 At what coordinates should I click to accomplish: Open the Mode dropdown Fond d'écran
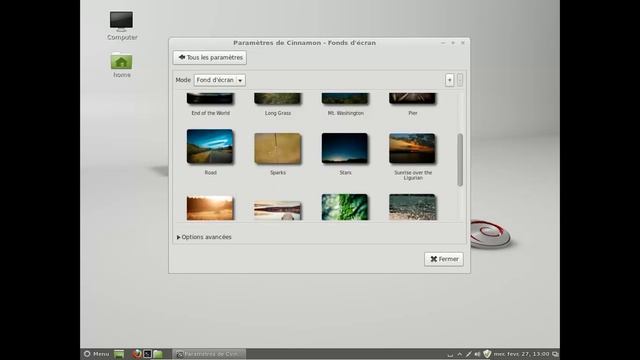click(x=220, y=80)
